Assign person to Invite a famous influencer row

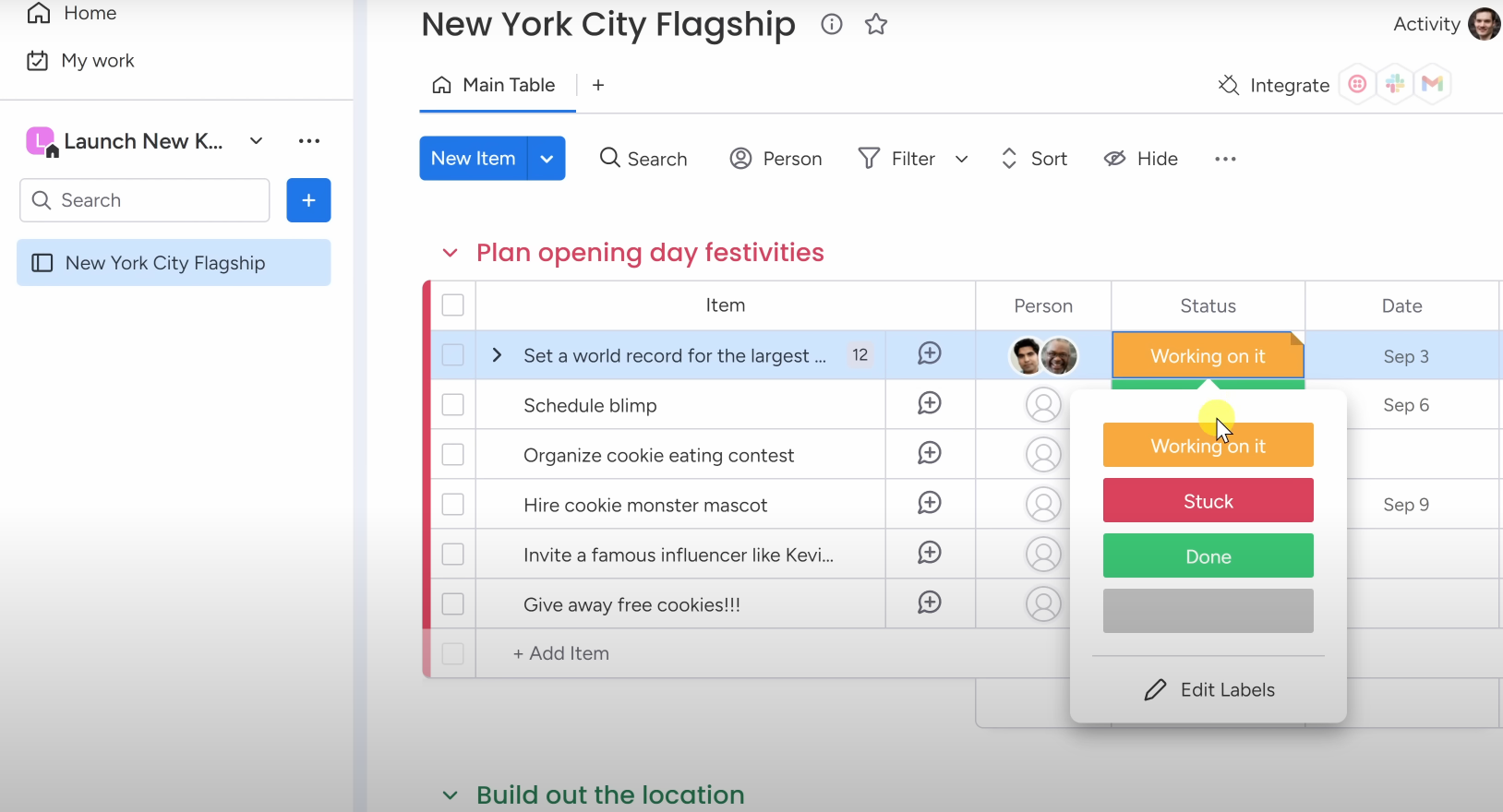[x=1043, y=555]
